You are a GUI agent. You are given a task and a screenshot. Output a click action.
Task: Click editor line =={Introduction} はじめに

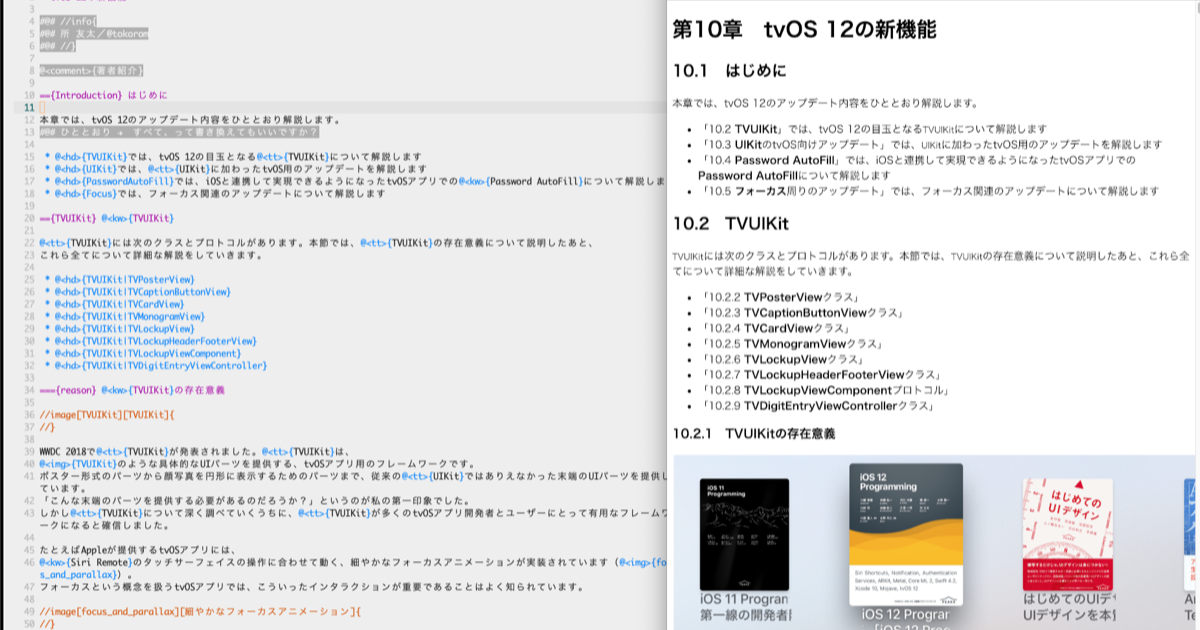pos(104,96)
